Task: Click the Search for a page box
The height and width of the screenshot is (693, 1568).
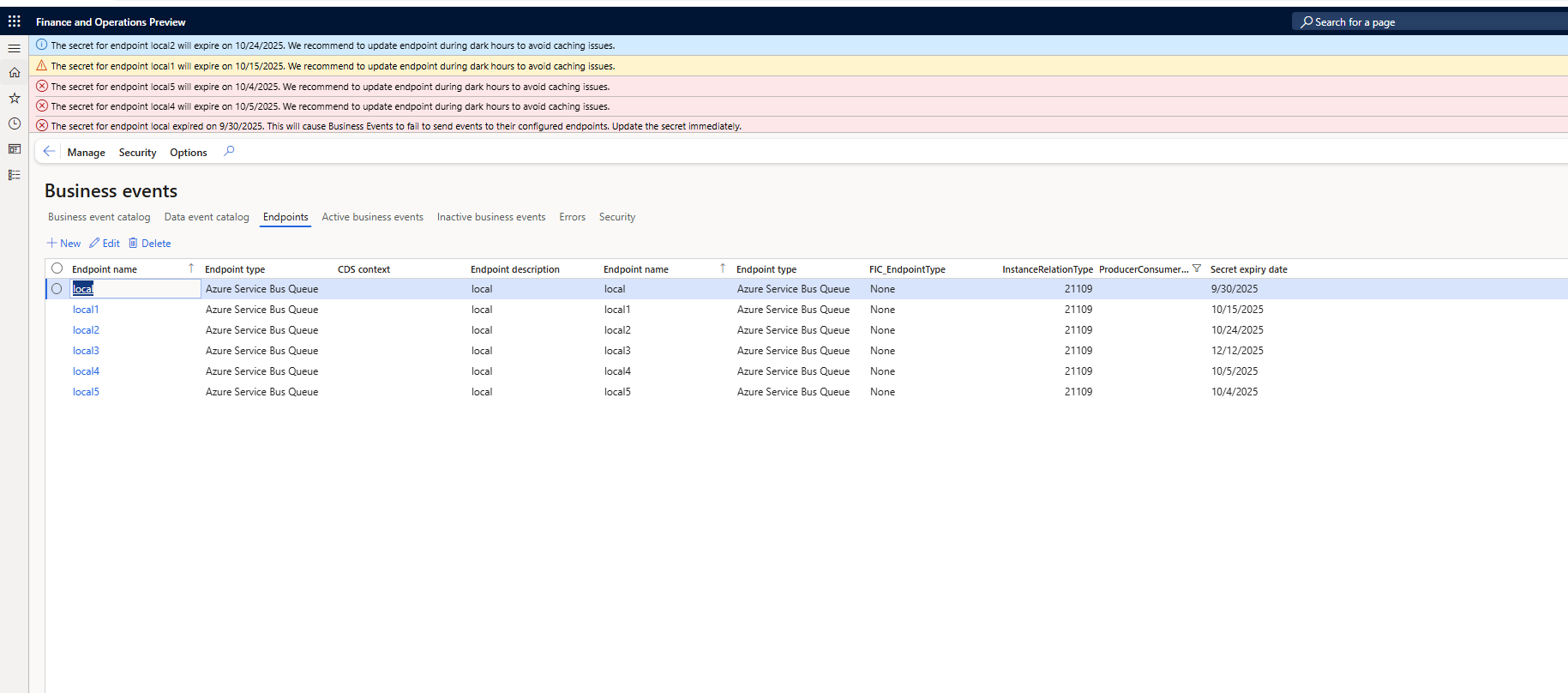Action: click(1429, 21)
